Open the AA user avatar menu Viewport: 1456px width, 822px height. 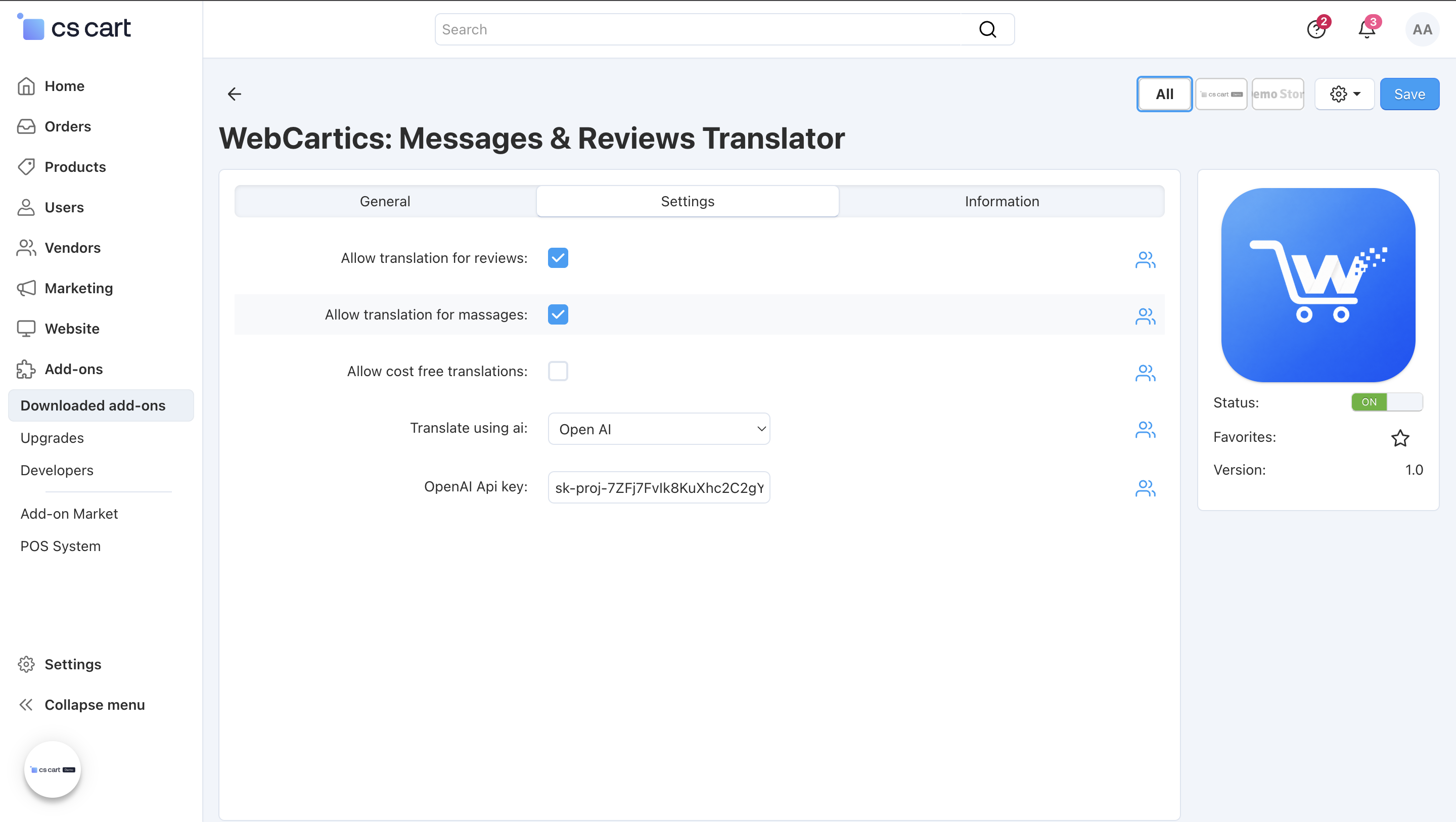click(1422, 29)
